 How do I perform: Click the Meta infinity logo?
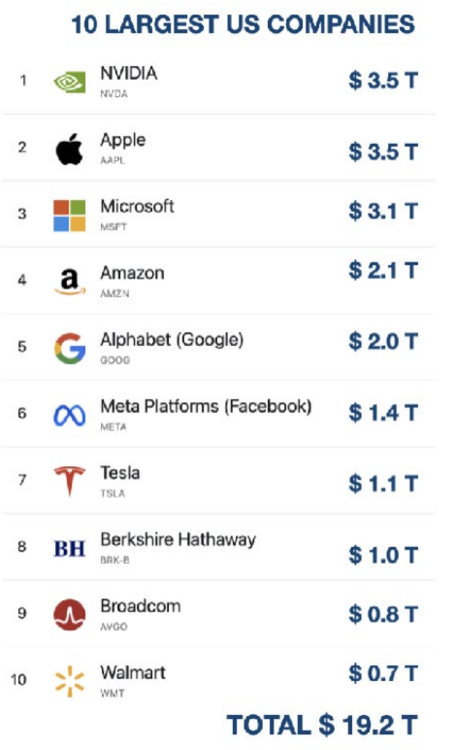[x=69, y=415]
